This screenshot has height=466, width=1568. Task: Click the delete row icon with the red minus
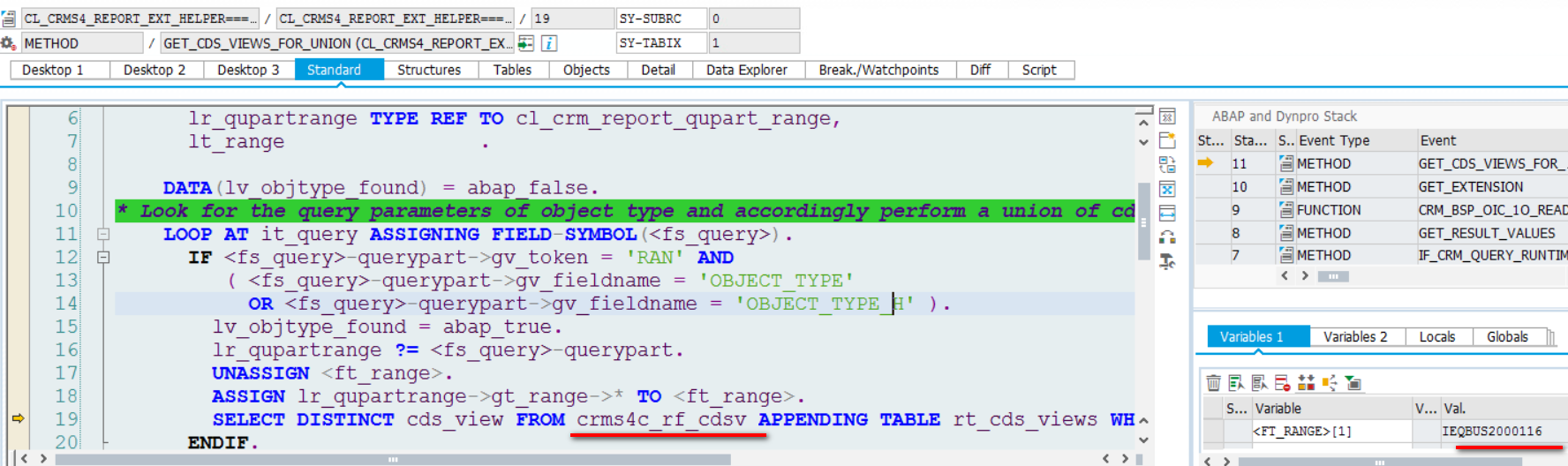pyautogui.click(x=1283, y=382)
